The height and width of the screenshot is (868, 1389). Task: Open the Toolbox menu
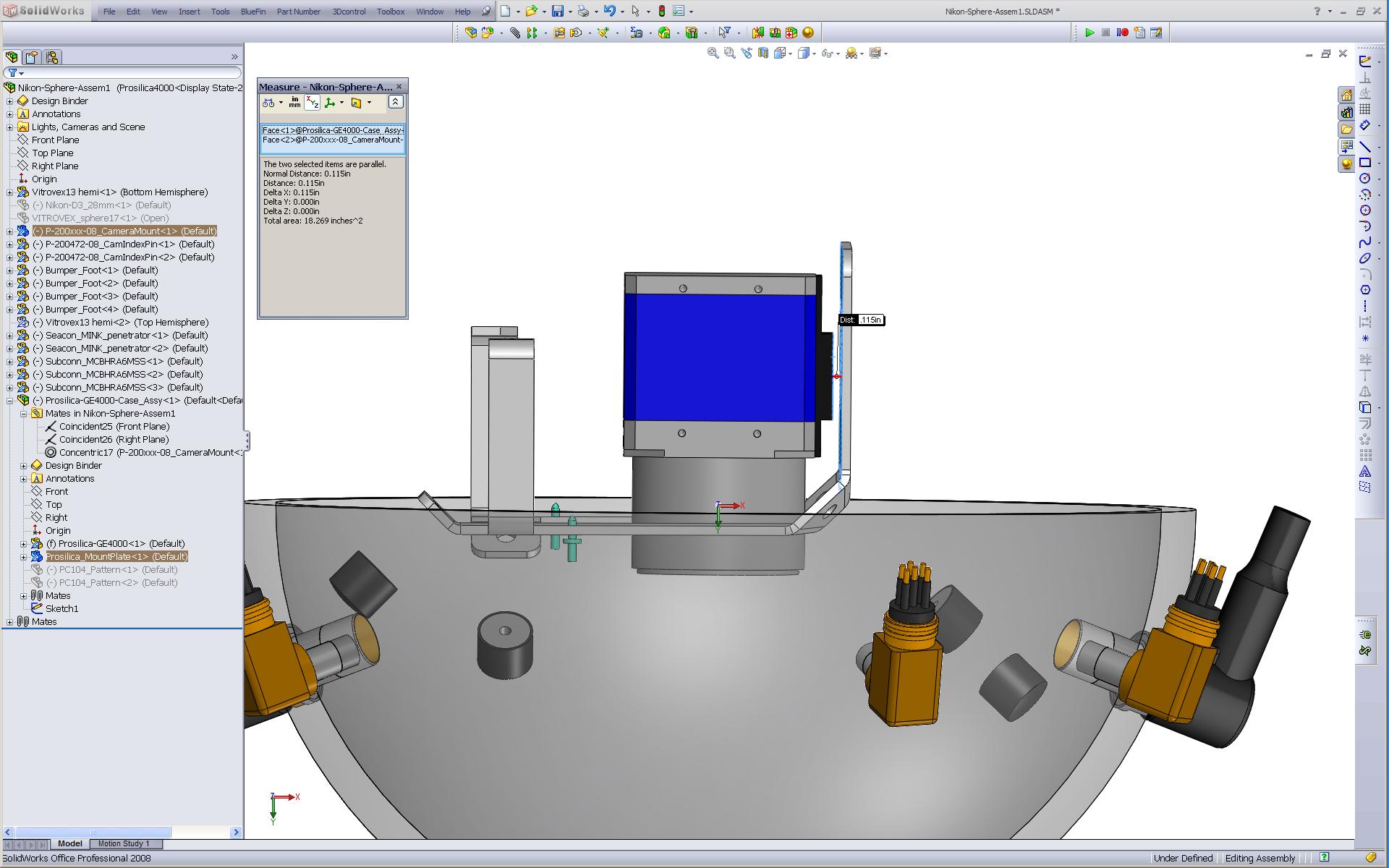pos(391,12)
